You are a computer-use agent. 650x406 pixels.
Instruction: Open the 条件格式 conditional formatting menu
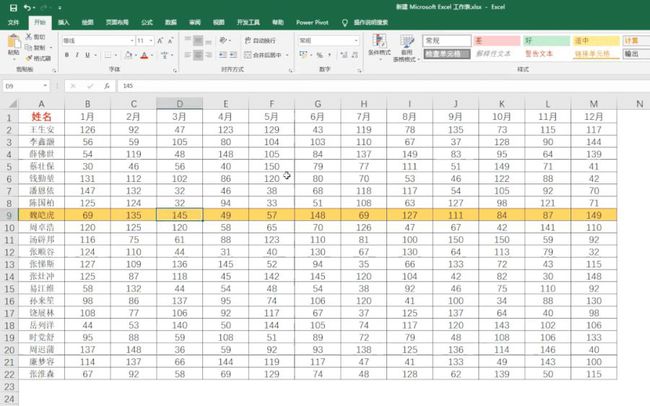(x=379, y=46)
